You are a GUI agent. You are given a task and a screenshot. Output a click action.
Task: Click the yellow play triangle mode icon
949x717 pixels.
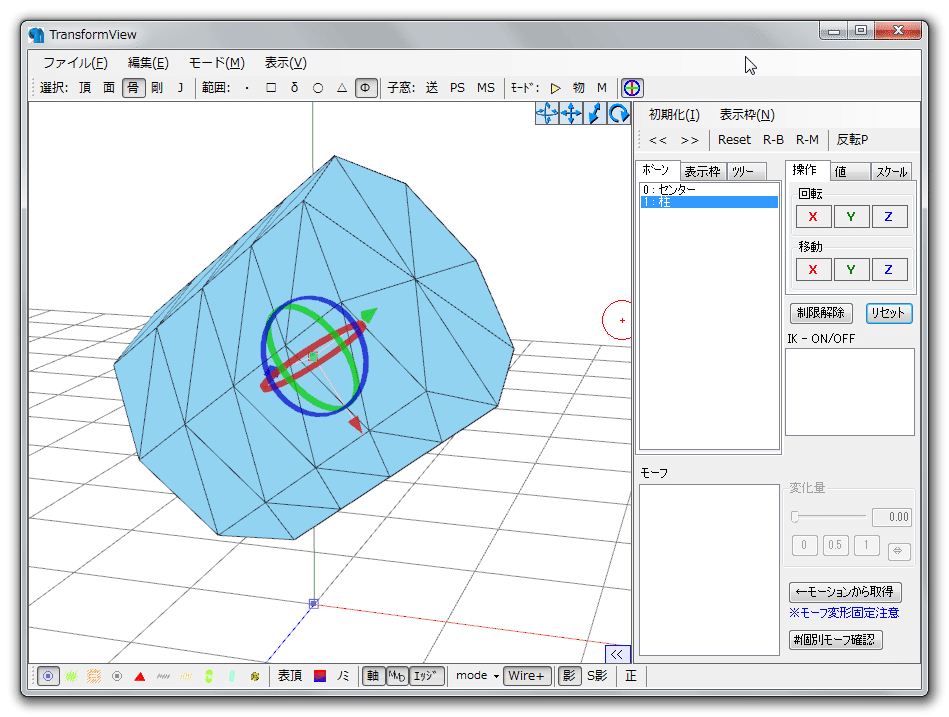(556, 88)
